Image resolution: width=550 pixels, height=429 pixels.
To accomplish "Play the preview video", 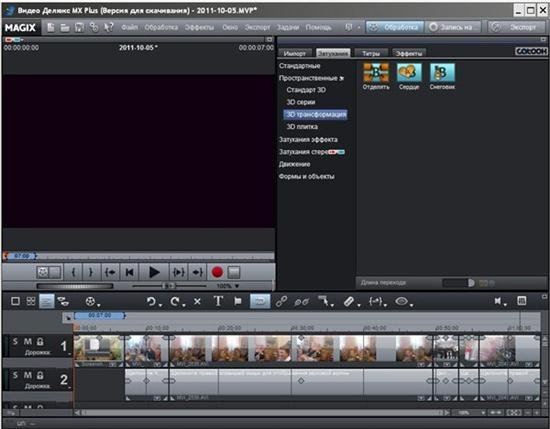I will (154, 272).
